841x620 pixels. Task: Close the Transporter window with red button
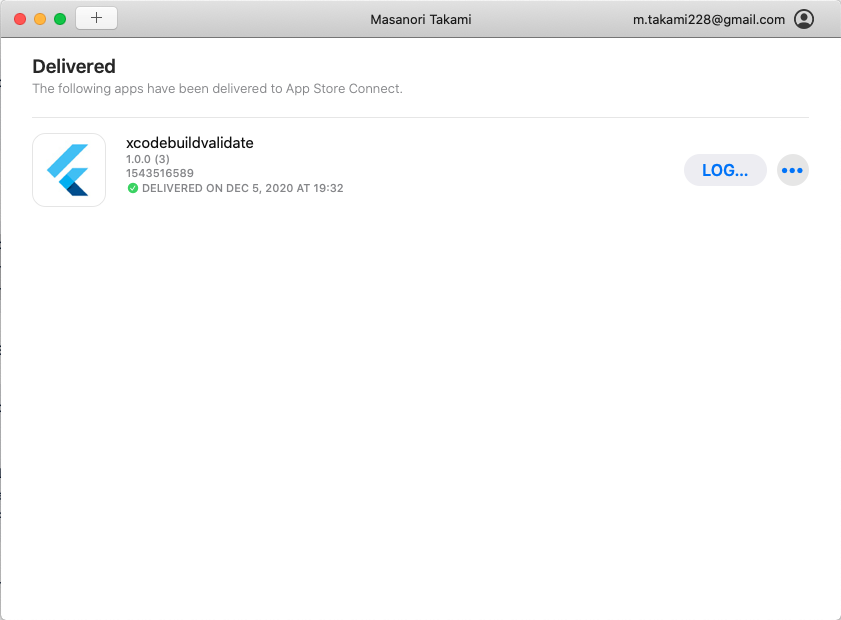click(20, 19)
